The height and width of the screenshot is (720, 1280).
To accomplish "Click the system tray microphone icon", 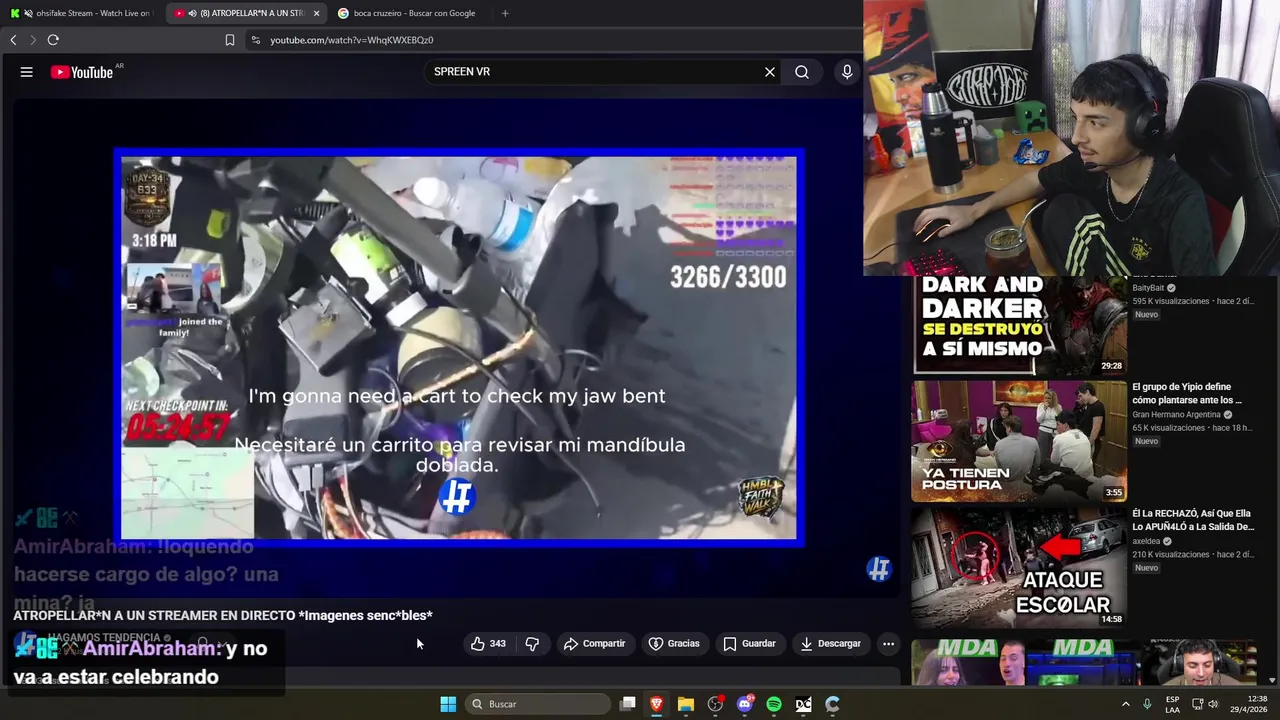I will click(1147, 704).
